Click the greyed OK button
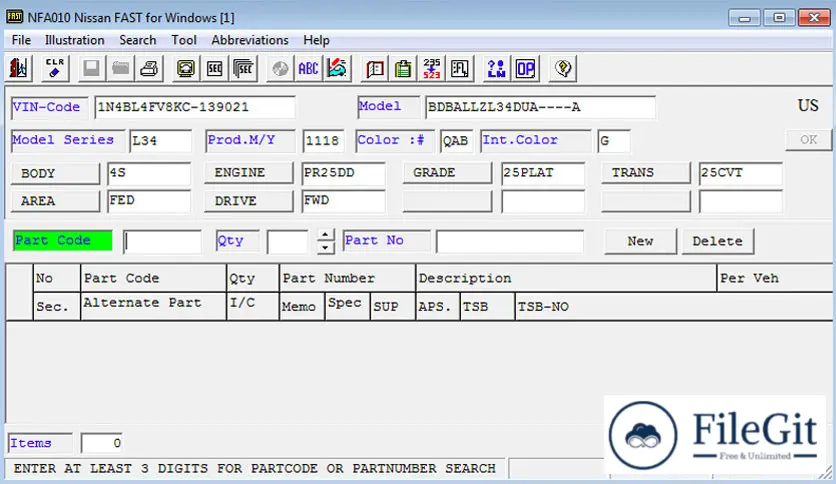 808,140
